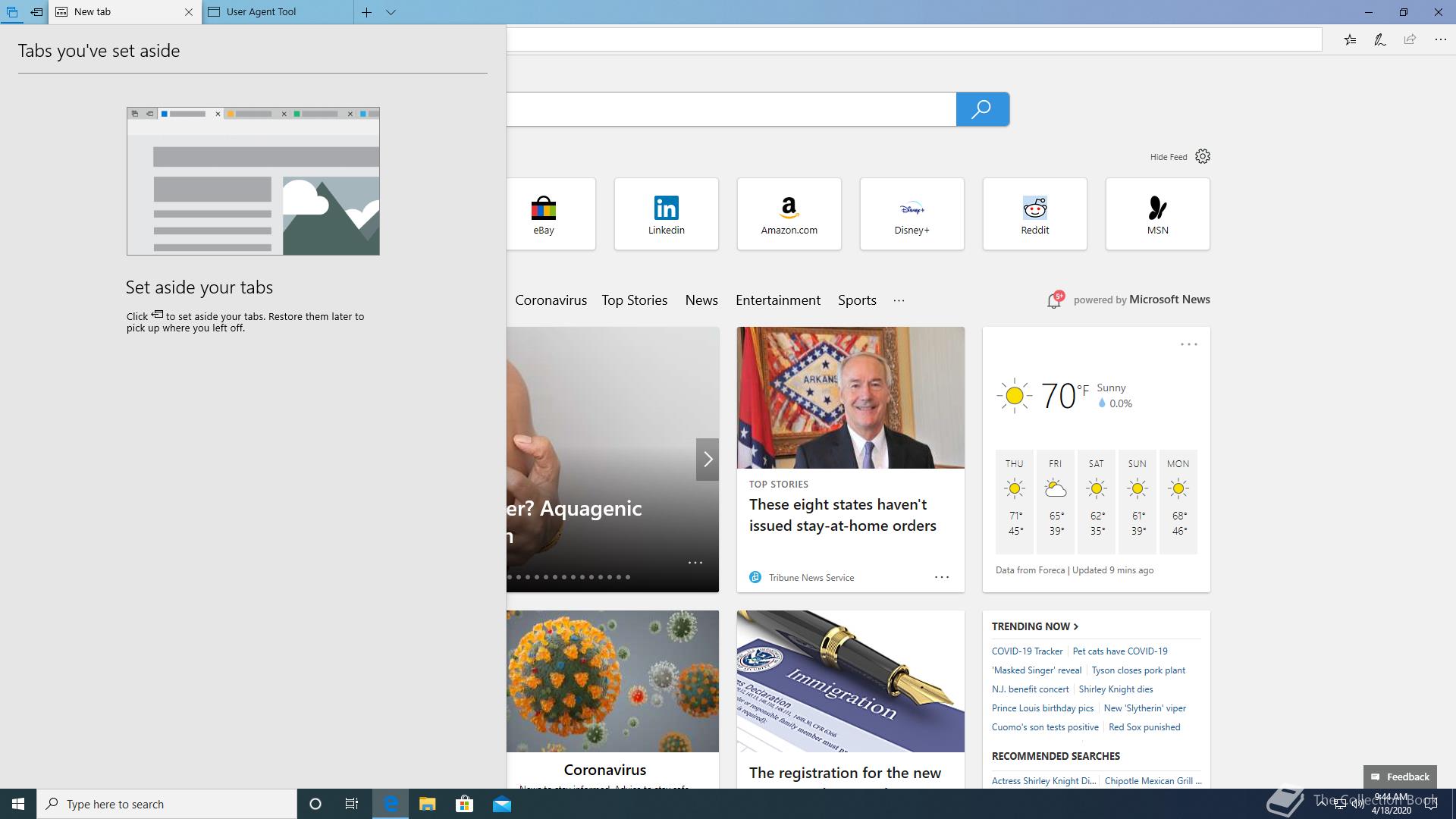Open options for Tribune News Service story

941,577
